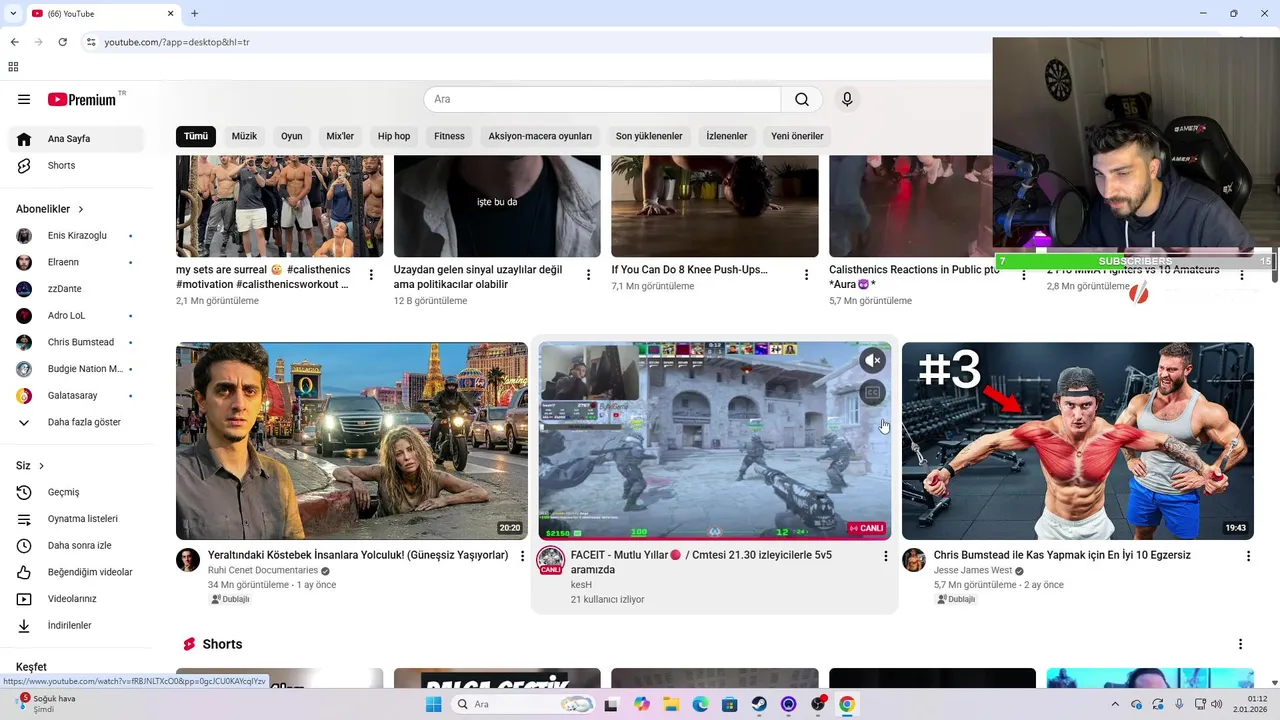Click the YouTube search input field
1280x720 pixels.
(x=602, y=99)
